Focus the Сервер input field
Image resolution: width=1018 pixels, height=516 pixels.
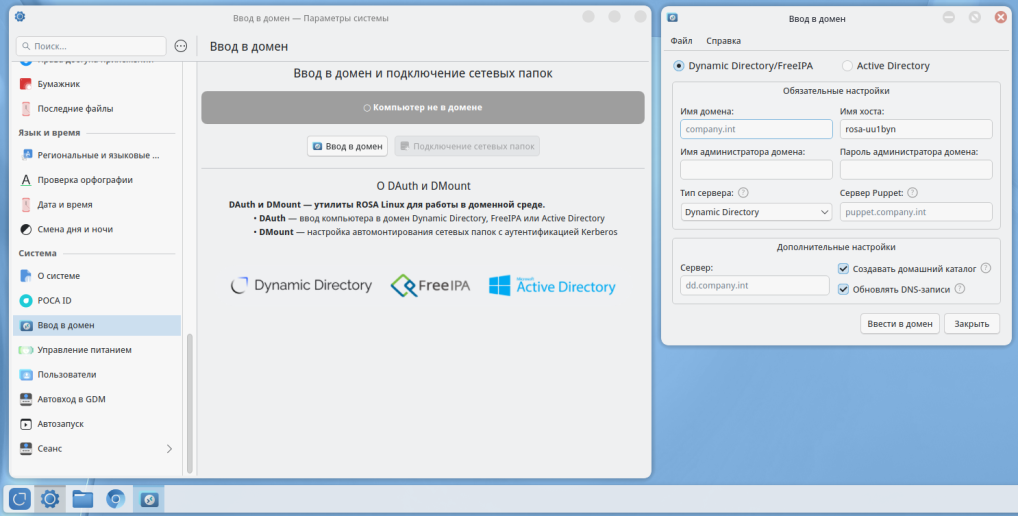point(755,286)
